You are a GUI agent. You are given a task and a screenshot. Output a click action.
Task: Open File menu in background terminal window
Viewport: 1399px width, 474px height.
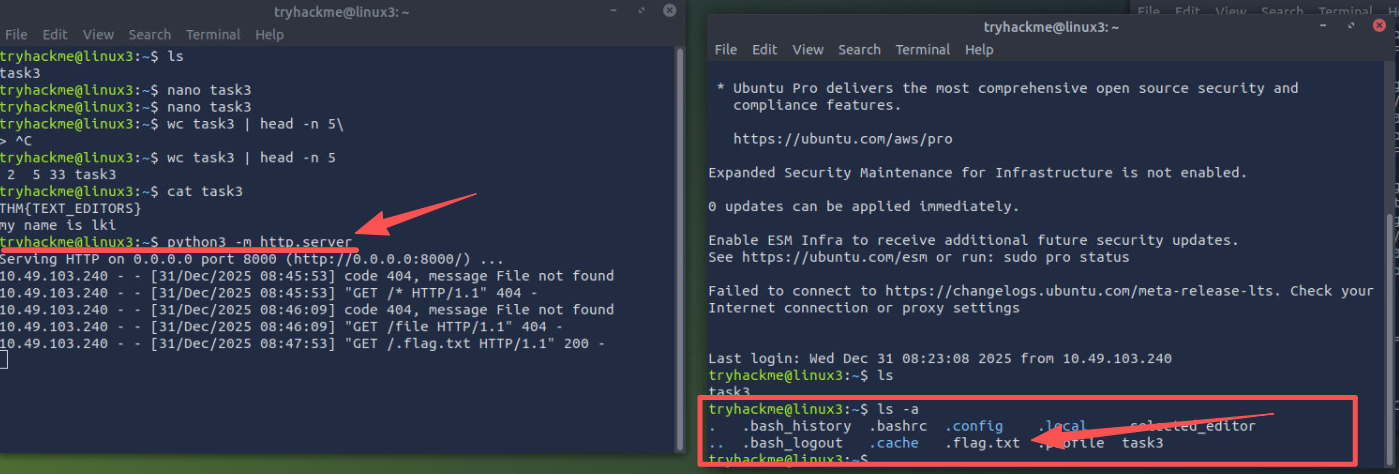pos(1149,11)
